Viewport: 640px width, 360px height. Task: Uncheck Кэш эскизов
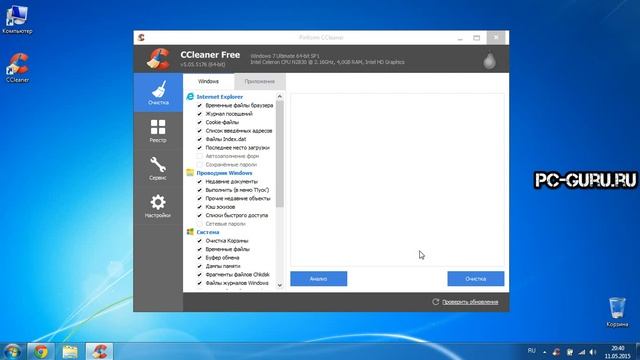[200, 207]
